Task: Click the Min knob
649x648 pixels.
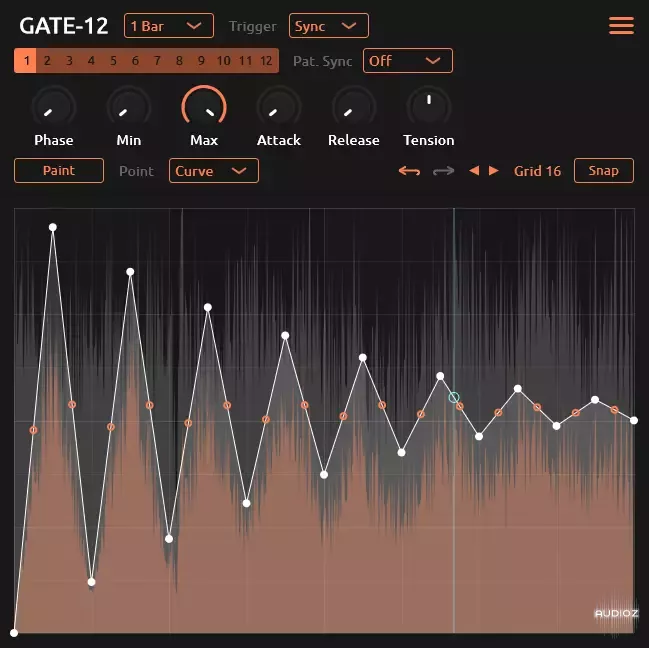Action: pos(129,107)
